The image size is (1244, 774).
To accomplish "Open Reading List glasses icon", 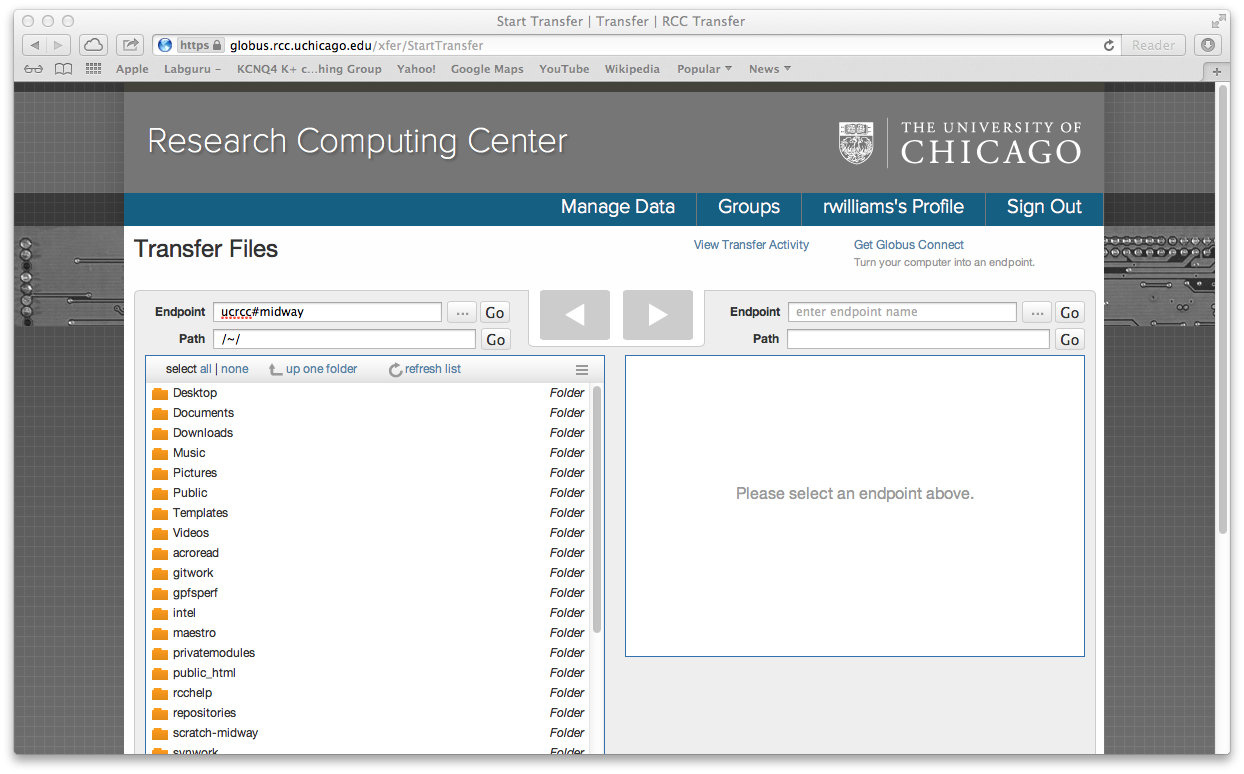I will coord(34,69).
